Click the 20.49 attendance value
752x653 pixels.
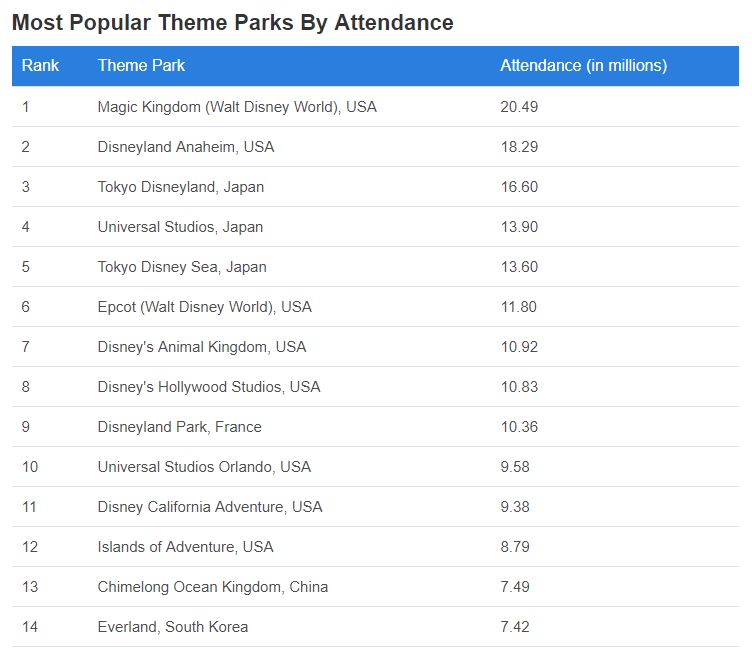(519, 106)
